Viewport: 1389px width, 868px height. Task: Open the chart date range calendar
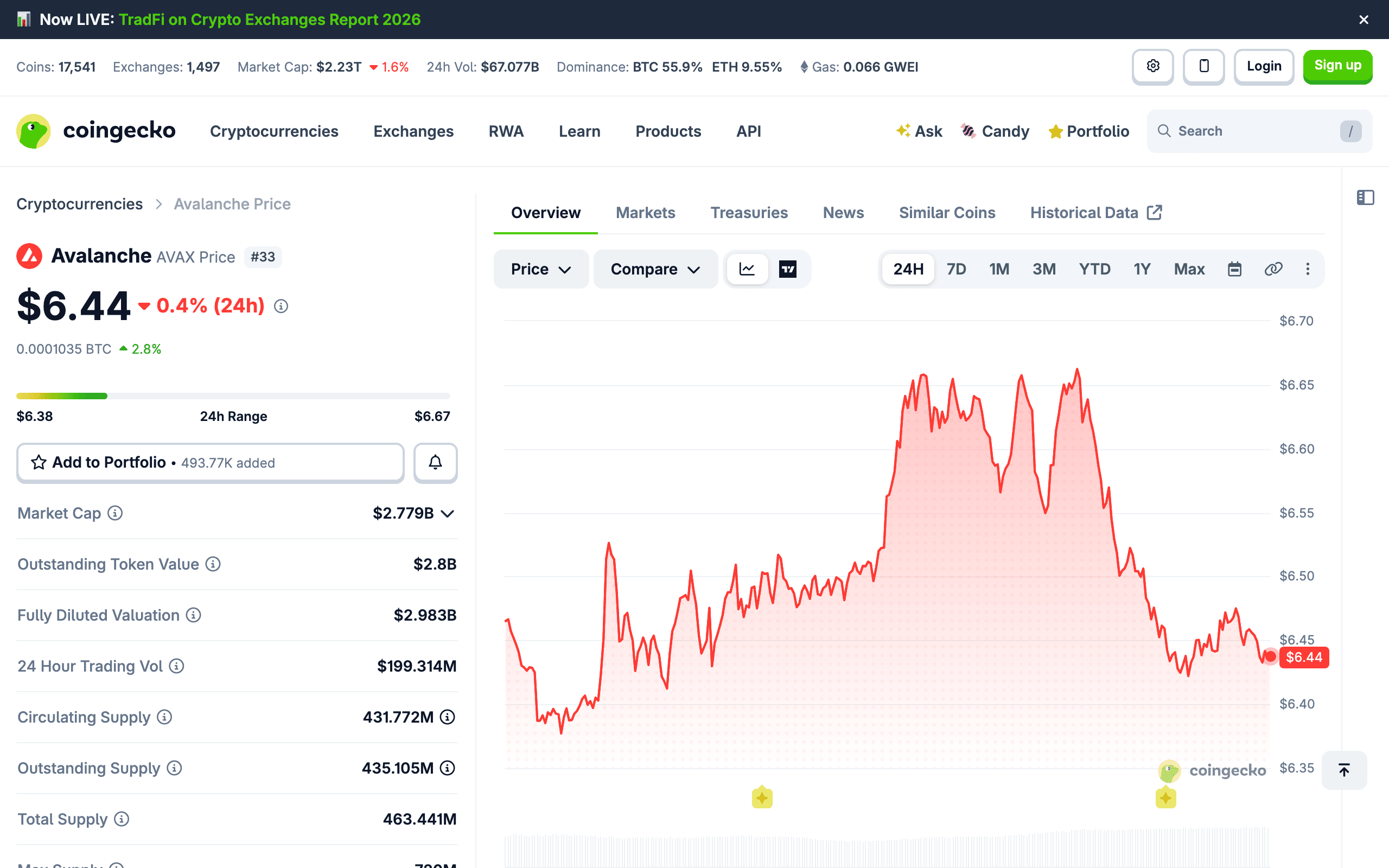(x=1234, y=269)
